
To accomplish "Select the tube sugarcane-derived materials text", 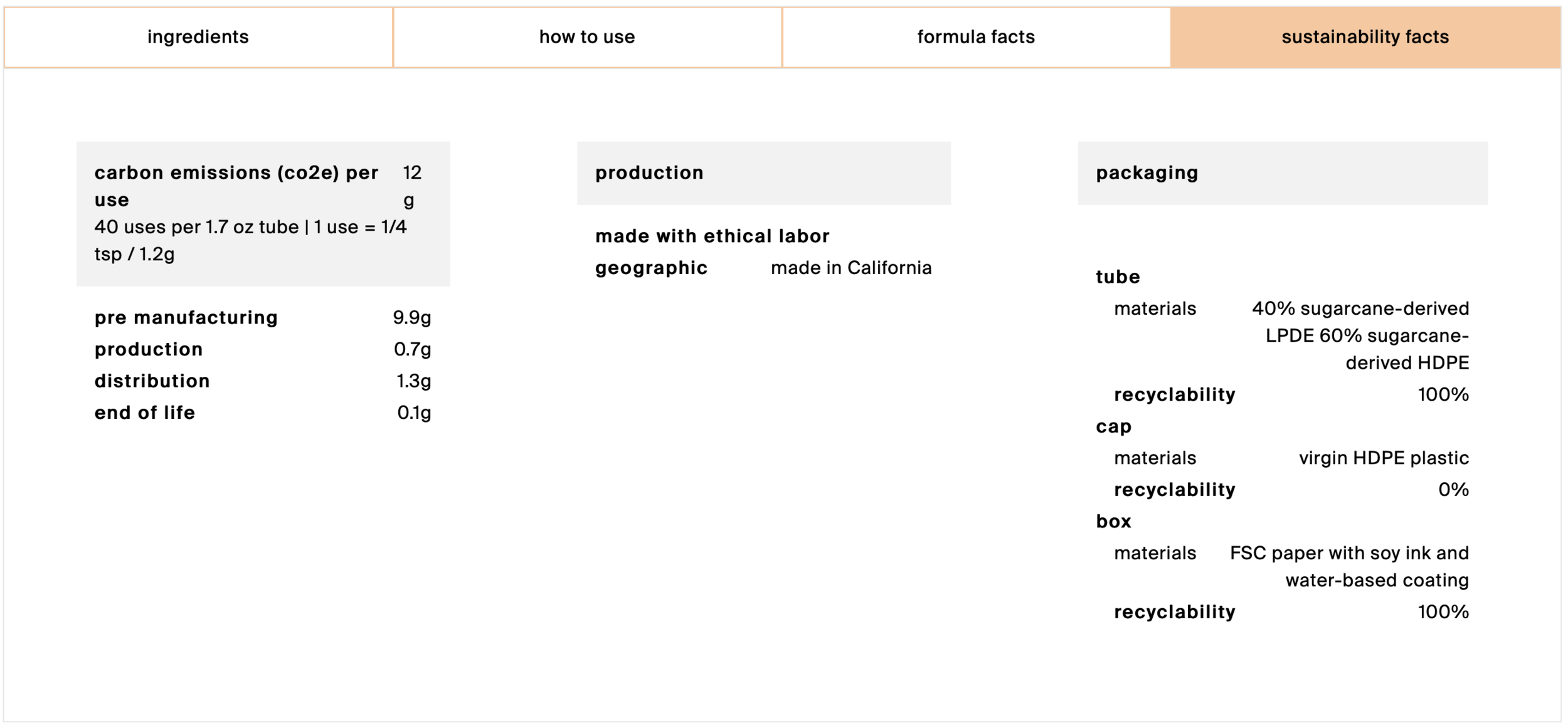I will 1360,335.
